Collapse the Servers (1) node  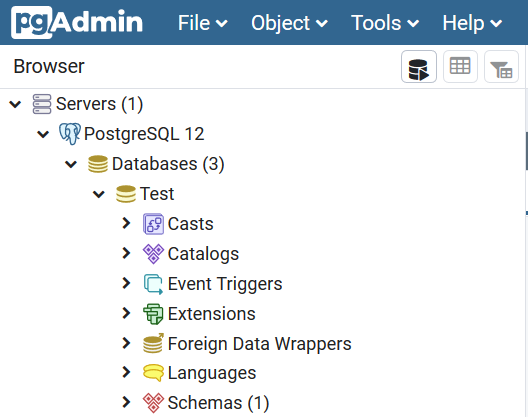click(15, 104)
